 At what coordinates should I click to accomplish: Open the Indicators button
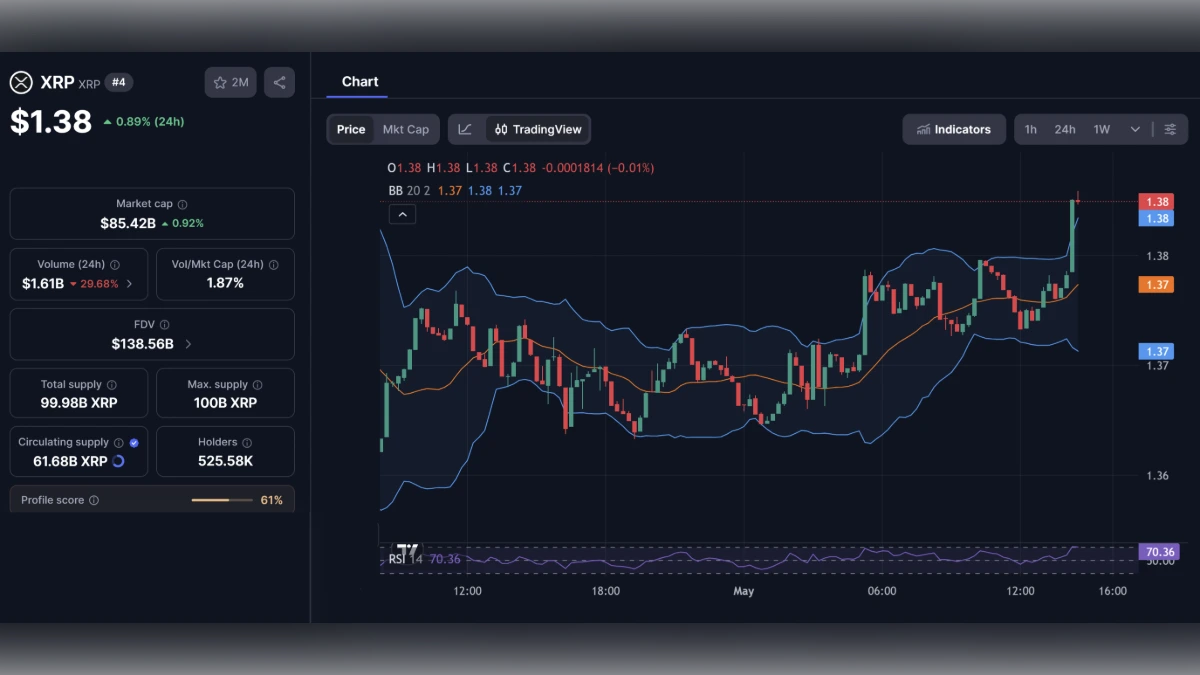(x=954, y=129)
